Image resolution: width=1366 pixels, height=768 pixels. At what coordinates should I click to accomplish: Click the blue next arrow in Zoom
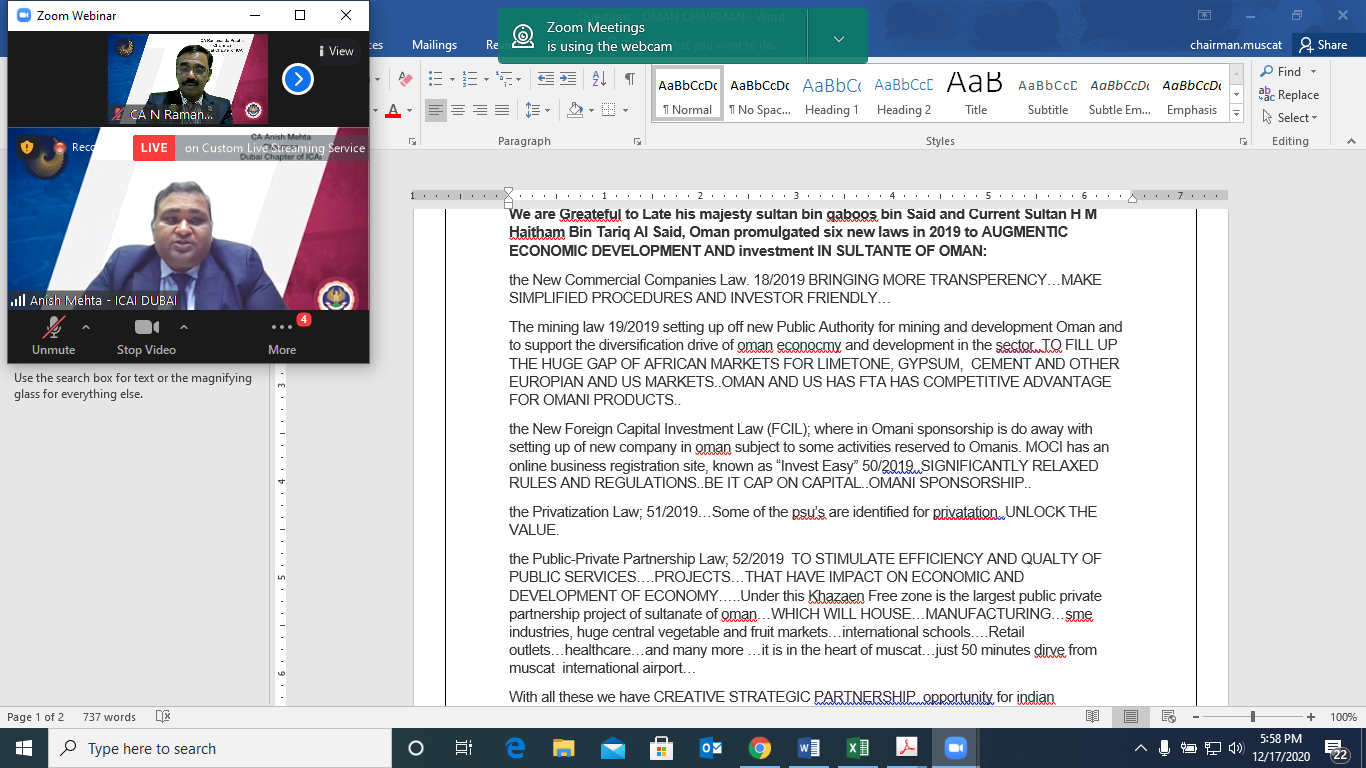(298, 78)
